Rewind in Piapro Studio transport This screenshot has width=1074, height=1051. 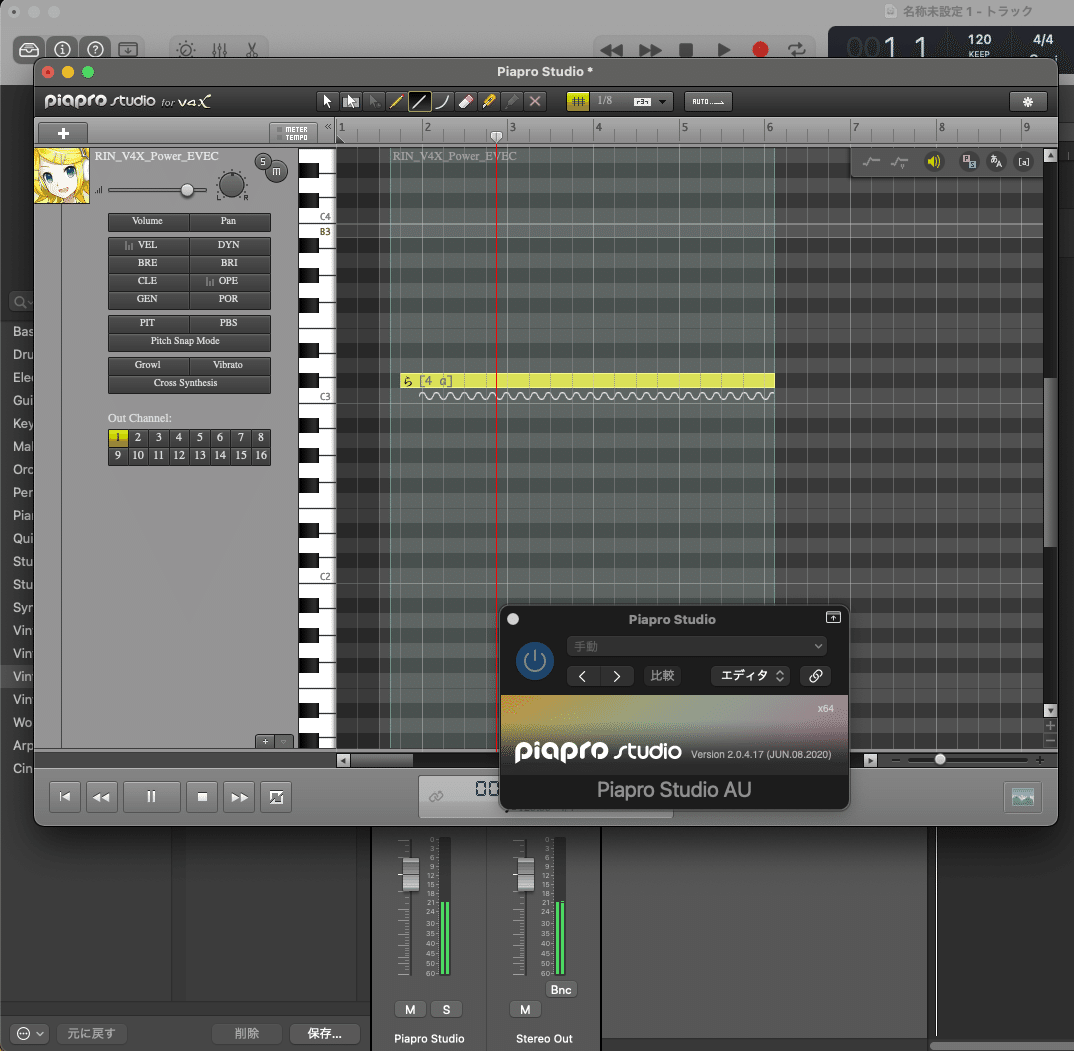(101, 797)
